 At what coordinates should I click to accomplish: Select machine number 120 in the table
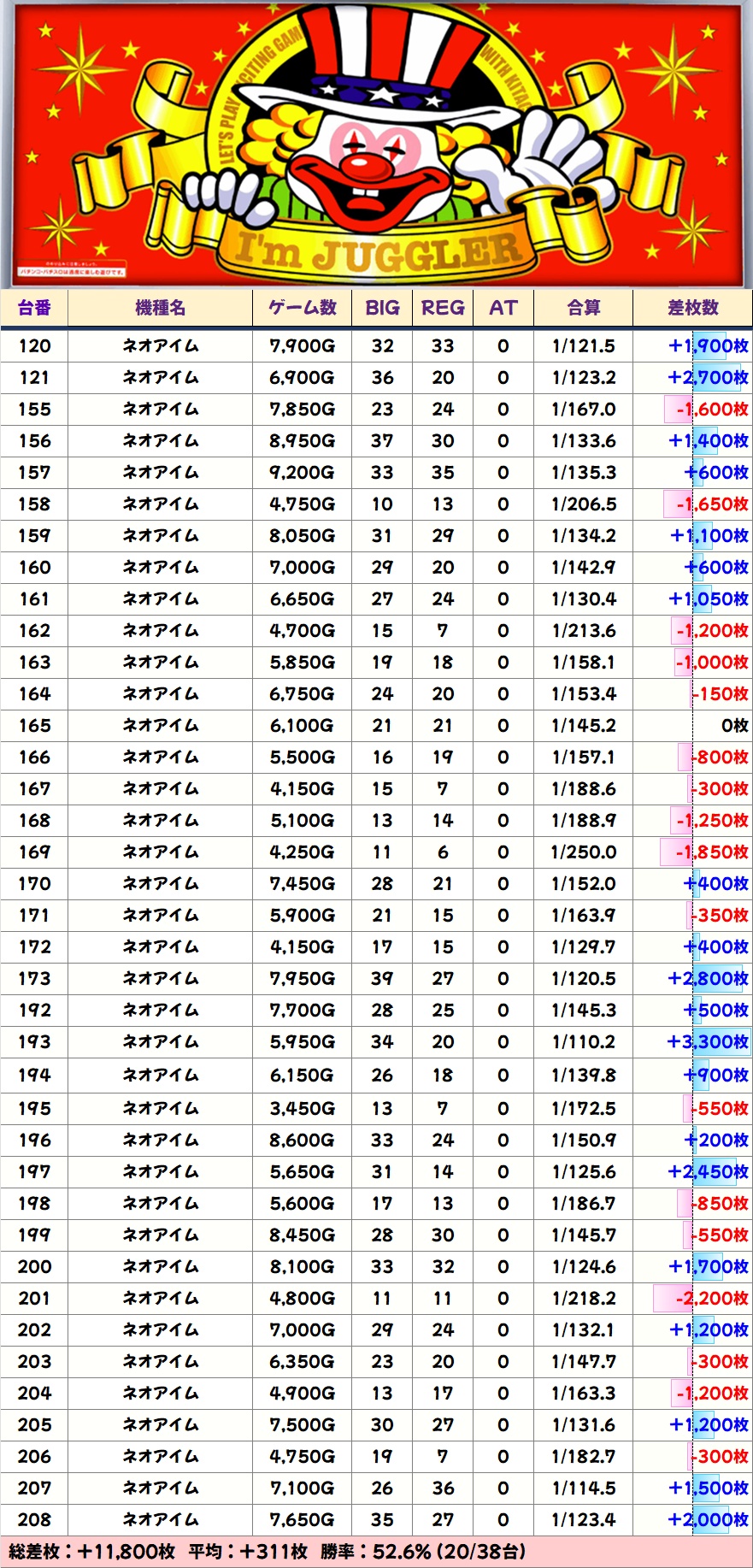pos(34,346)
